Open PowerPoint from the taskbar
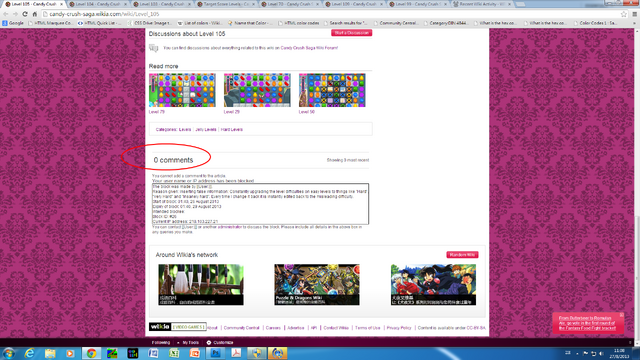Screen dimensions: 640x360 click(x=195, y=353)
